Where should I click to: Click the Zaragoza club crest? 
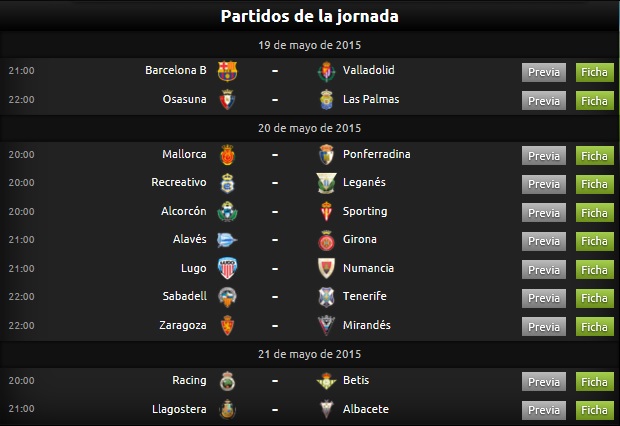[227, 326]
